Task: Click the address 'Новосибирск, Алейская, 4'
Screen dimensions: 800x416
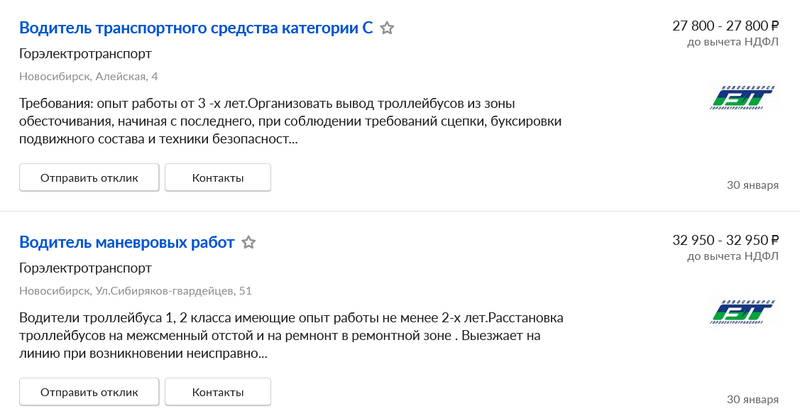Action: (x=88, y=76)
